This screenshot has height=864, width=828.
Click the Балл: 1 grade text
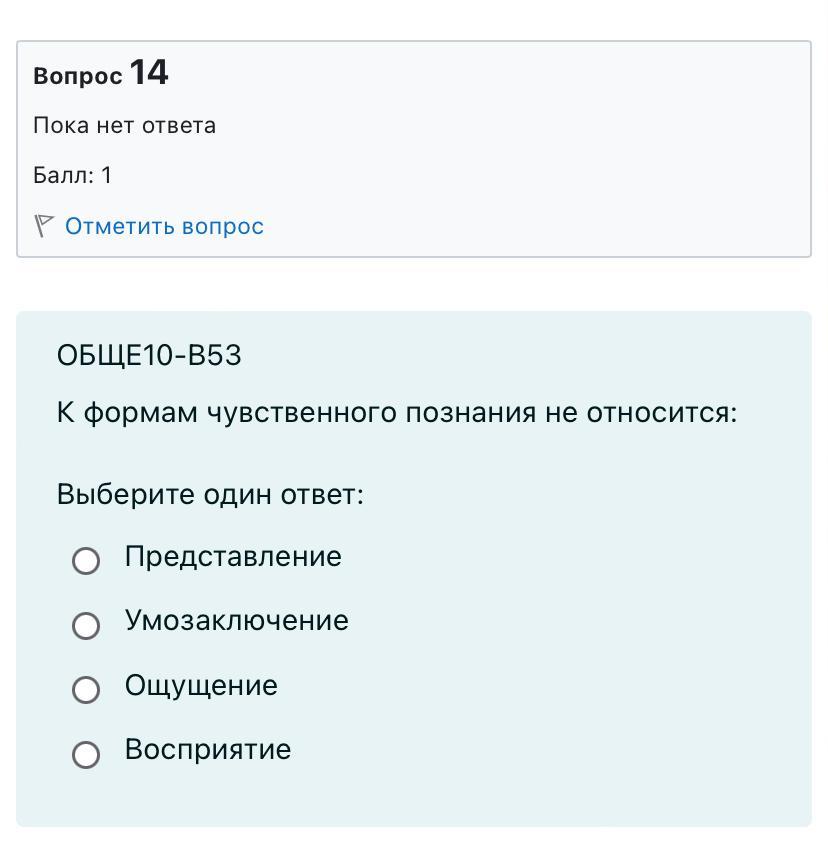coord(73,175)
